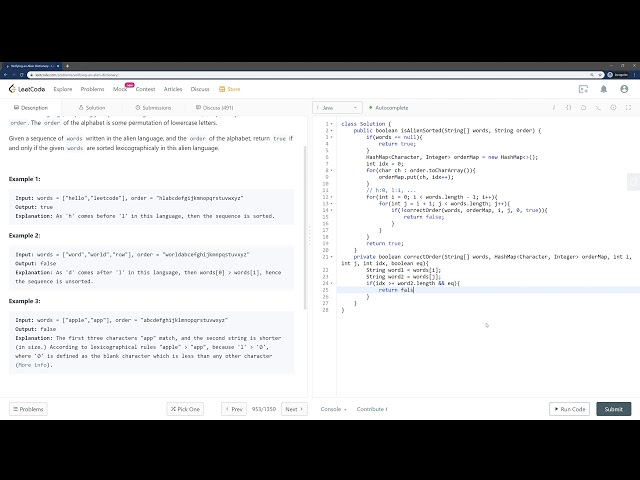Open the Contest navigation item

click(x=145, y=89)
